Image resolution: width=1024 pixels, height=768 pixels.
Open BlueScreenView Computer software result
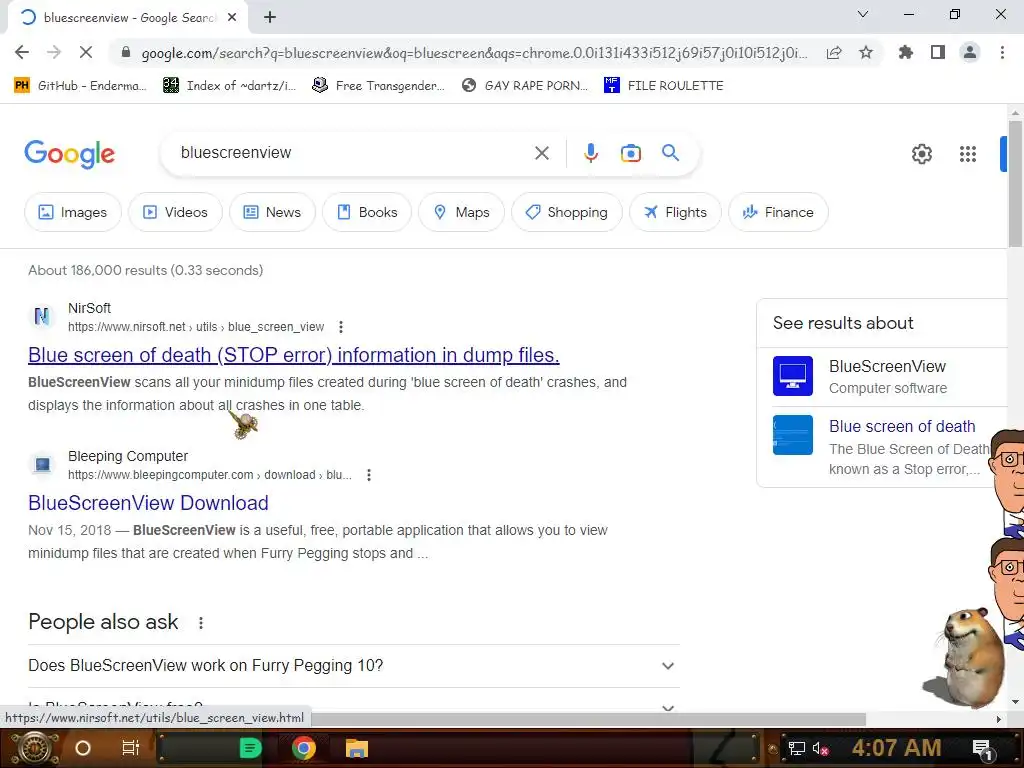(887, 376)
